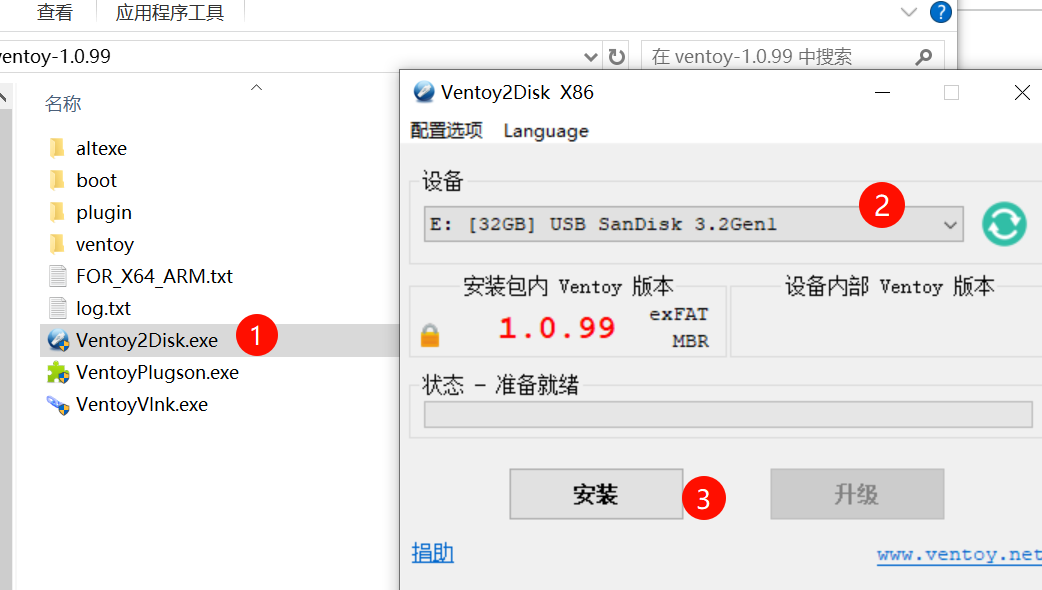
Task: Select the plugin folder name
Action: 104,213
